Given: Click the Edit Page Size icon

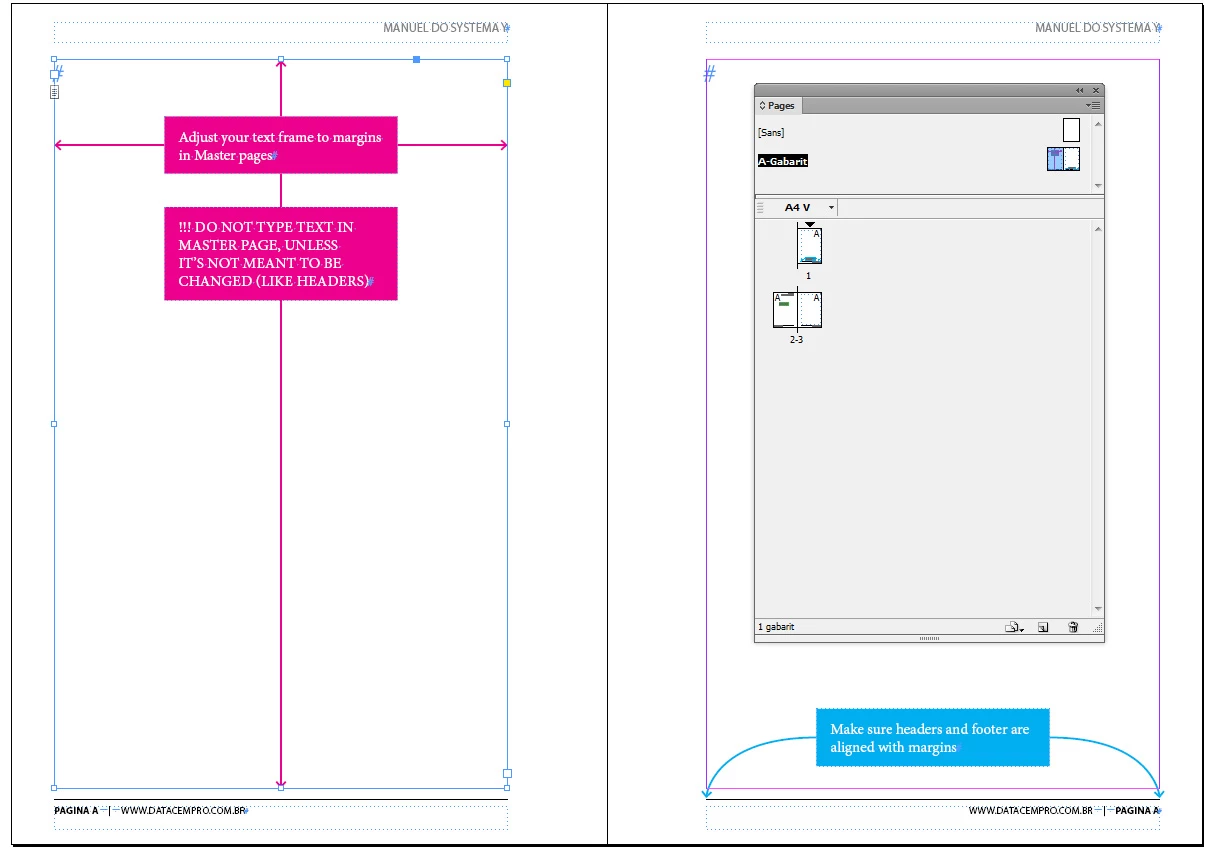Looking at the screenshot, I should (1014, 627).
